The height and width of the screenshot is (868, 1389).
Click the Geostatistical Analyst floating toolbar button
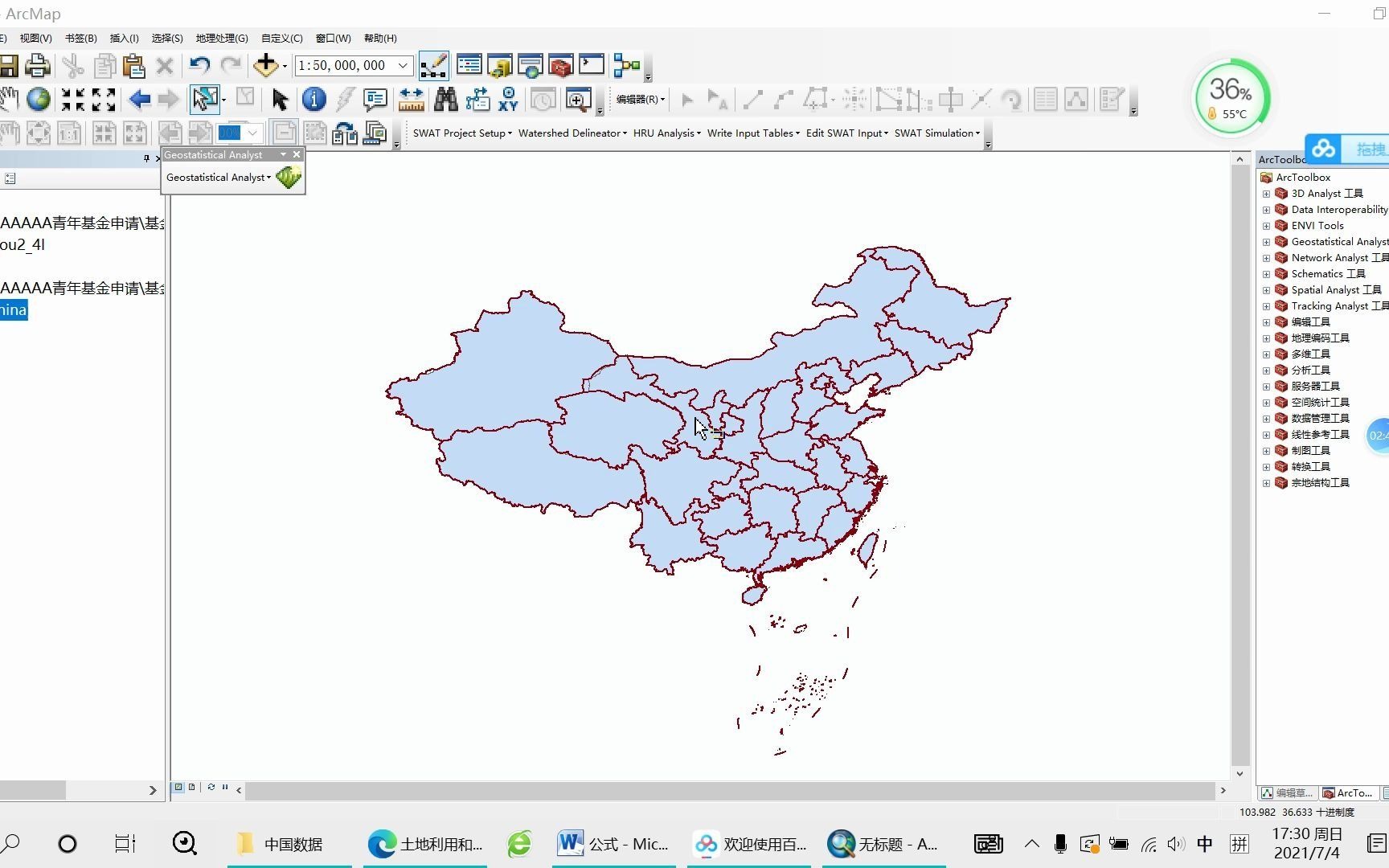tap(217, 177)
